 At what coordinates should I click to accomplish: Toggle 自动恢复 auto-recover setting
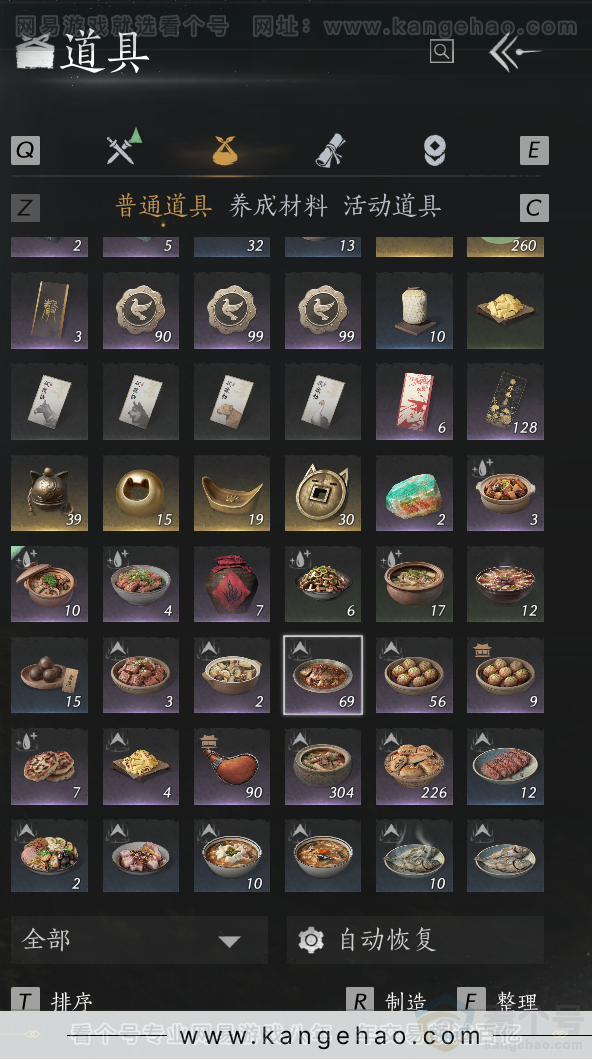point(415,940)
